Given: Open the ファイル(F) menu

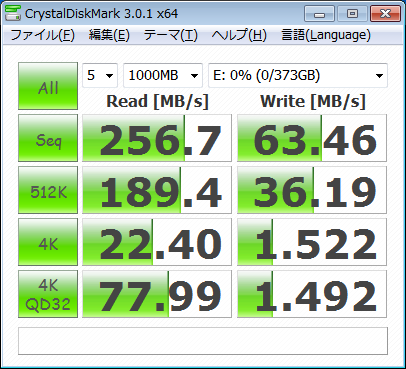Looking at the screenshot, I should tap(43, 35).
